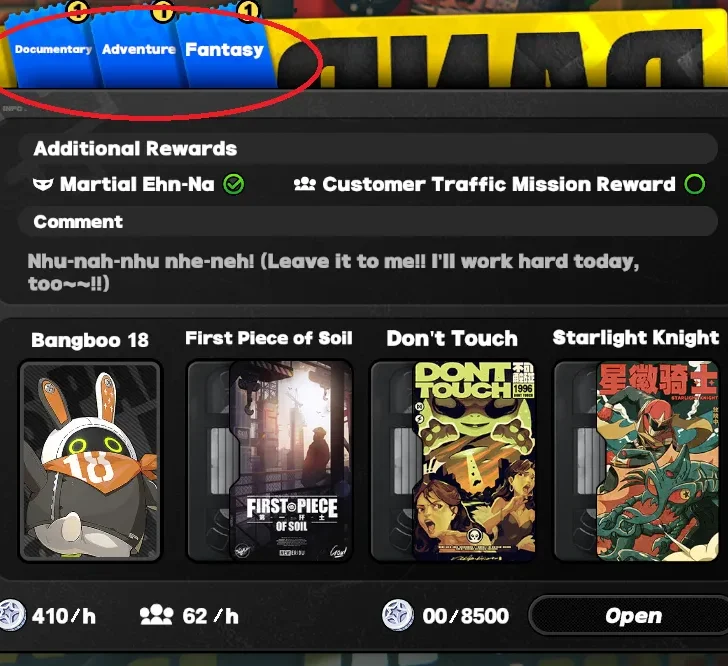Click the coin icon next to 410/h
Image resolution: width=728 pixels, height=666 pixels.
[12, 615]
